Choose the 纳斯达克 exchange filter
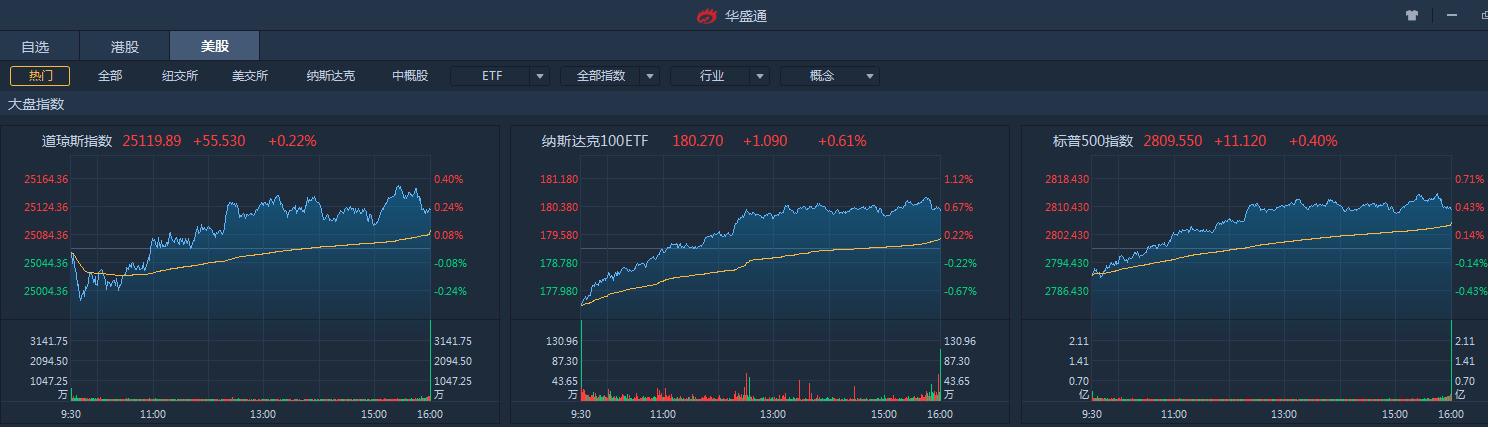 click(330, 76)
